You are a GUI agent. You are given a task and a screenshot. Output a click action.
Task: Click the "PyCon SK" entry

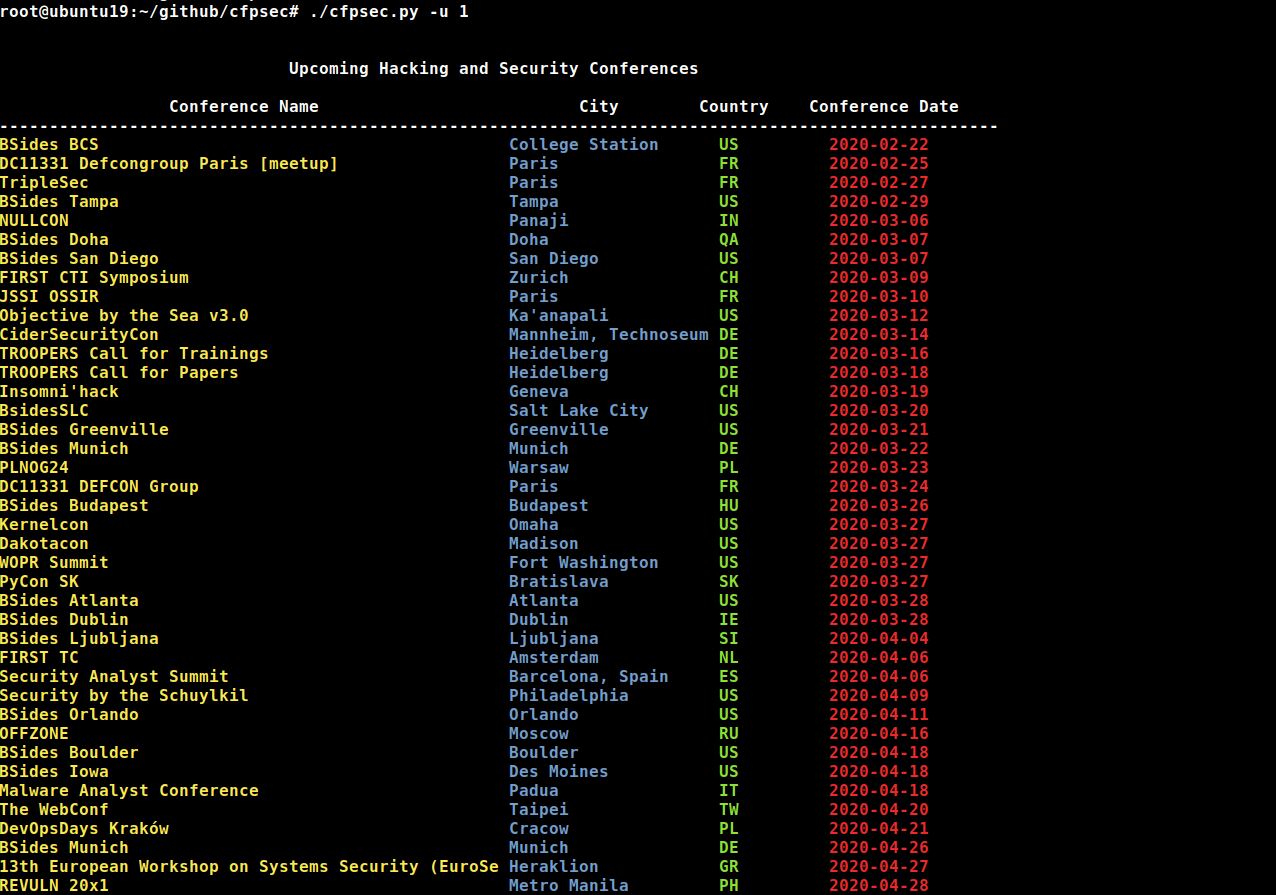coord(39,581)
